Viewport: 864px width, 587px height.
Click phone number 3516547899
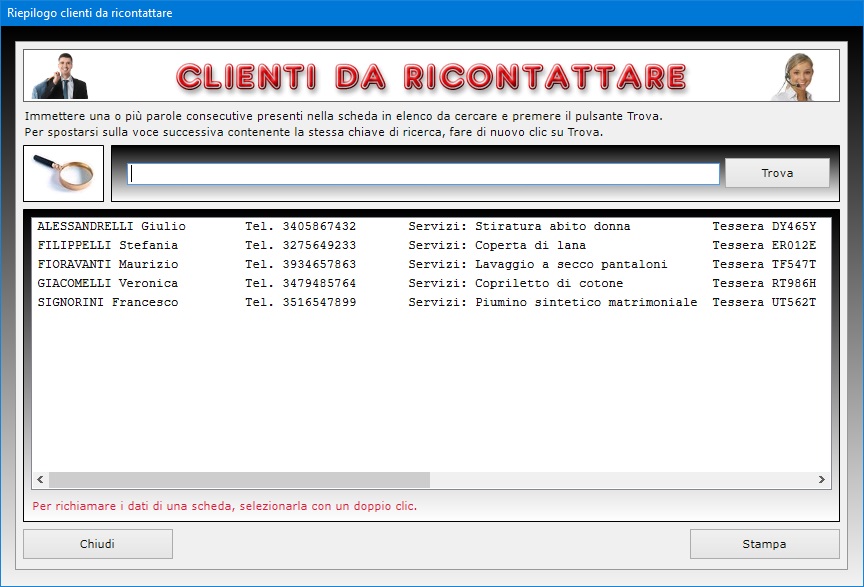point(319,302)
